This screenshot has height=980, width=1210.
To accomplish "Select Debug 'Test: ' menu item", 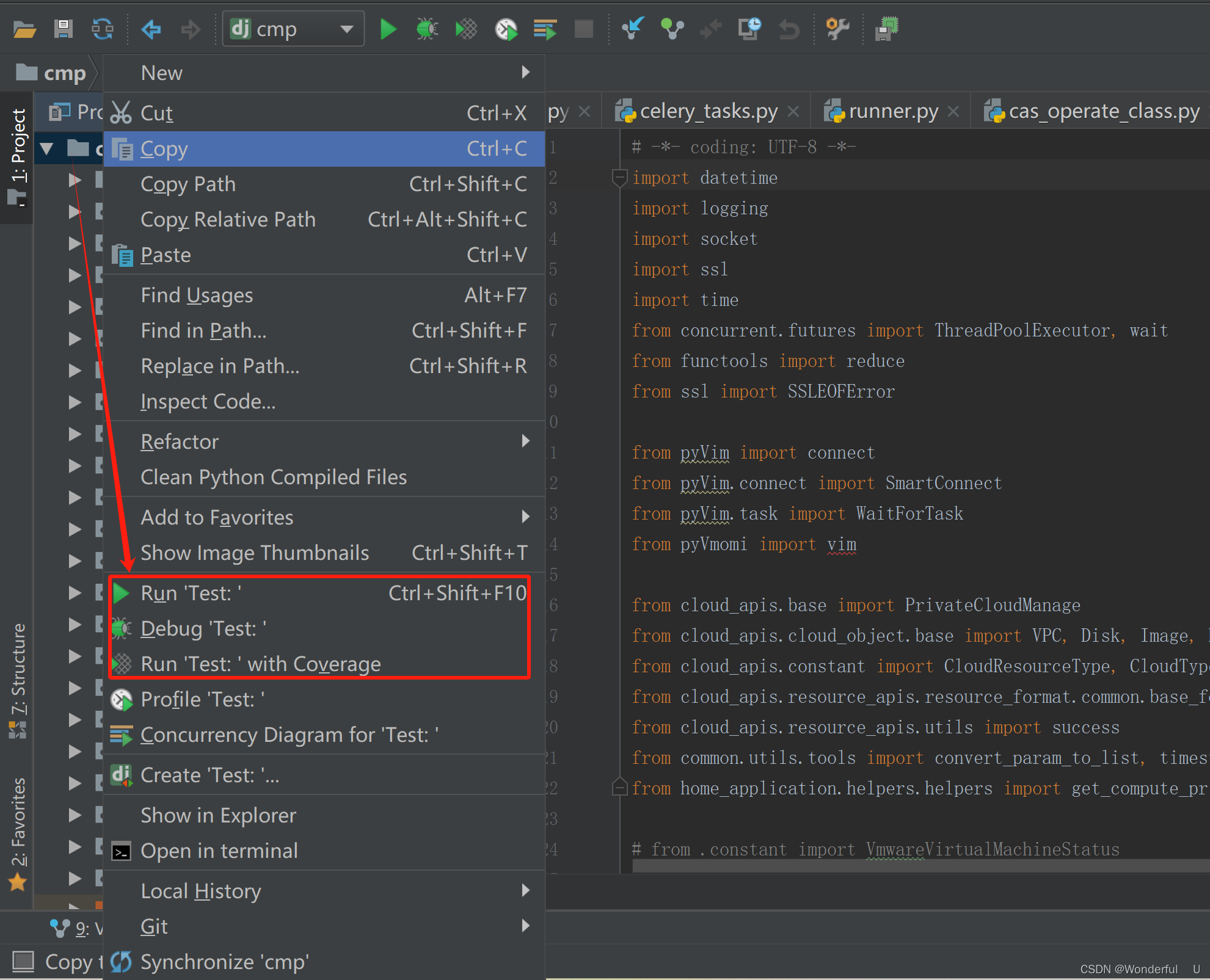I will [x=324, y=629].
